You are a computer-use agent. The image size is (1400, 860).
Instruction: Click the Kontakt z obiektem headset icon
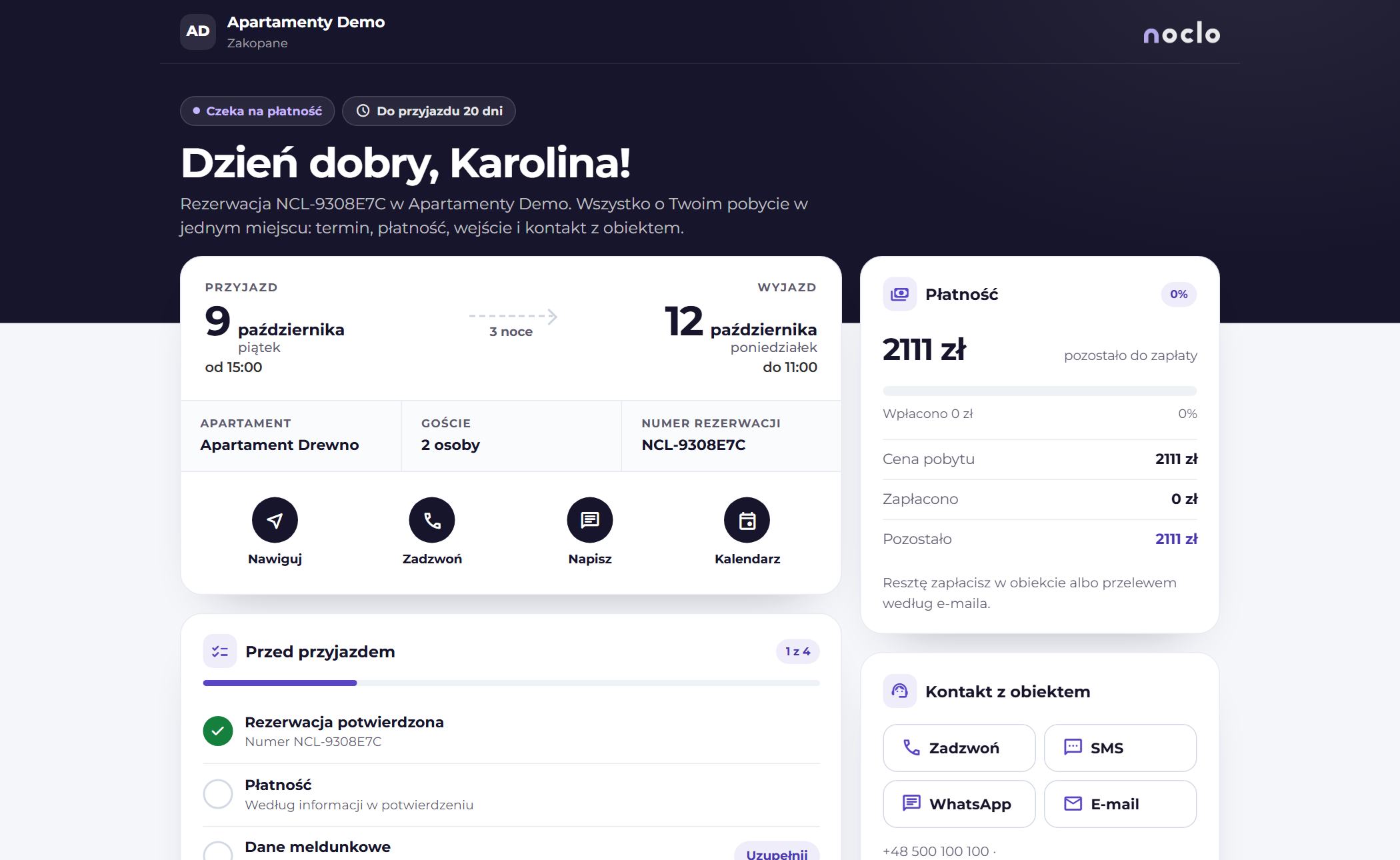[900, 691]
